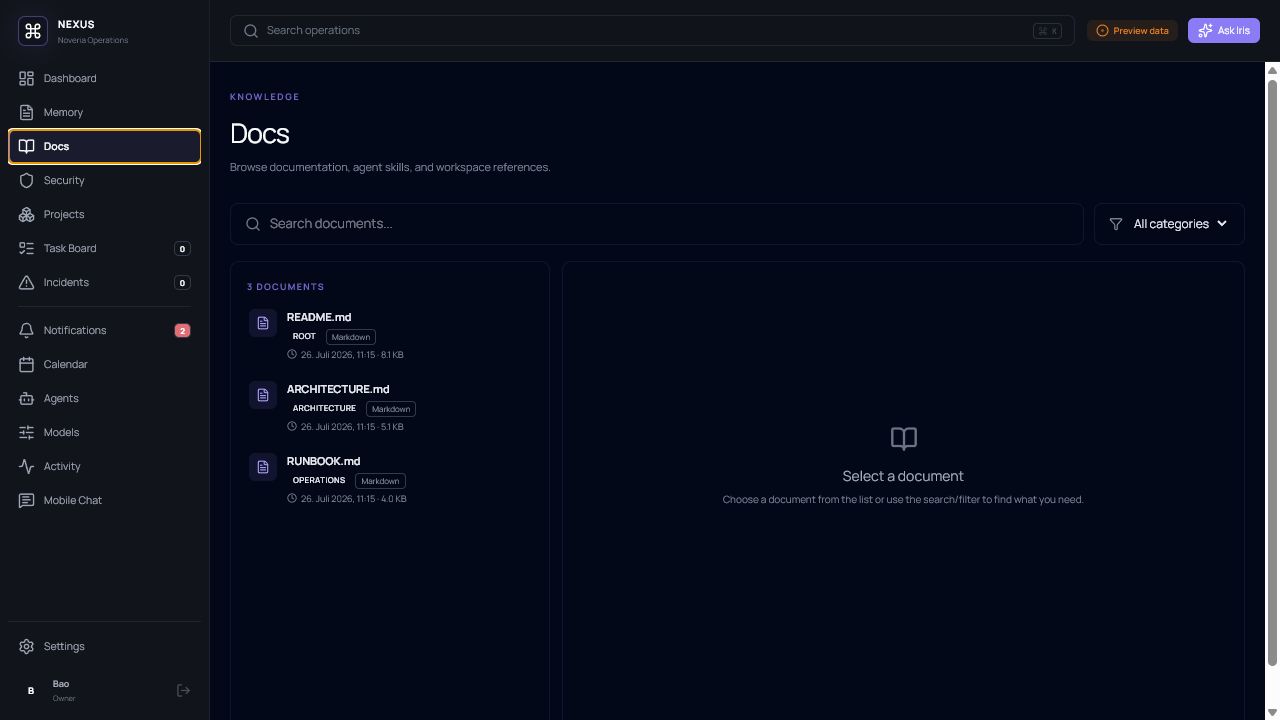This screenshot has width=1280, height=720.
Task: Open Dashboard from the sidebar
Action: pyautogui.click(x=105, y=78)
